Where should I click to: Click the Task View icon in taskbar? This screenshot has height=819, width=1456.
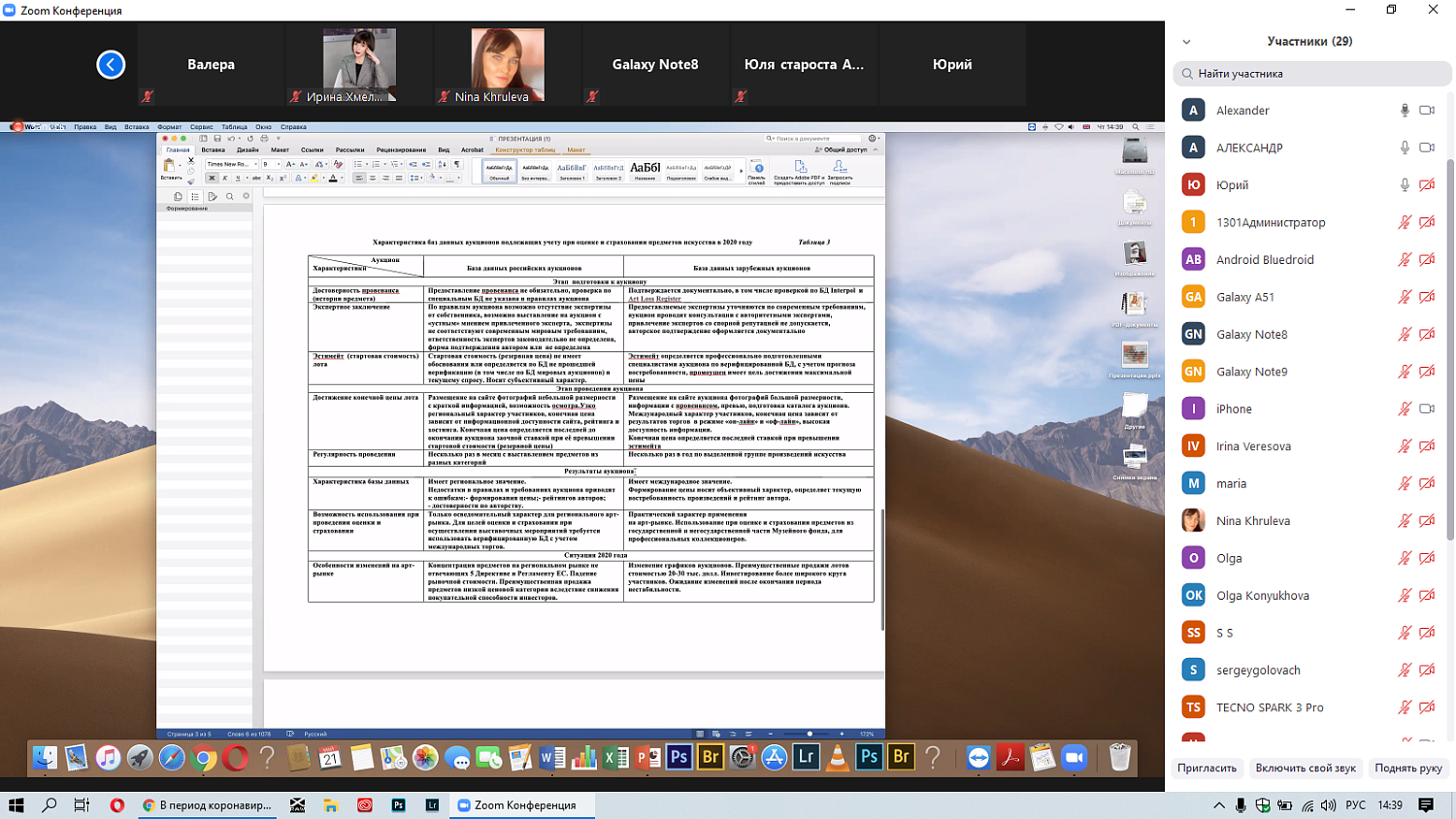(82, 805)
